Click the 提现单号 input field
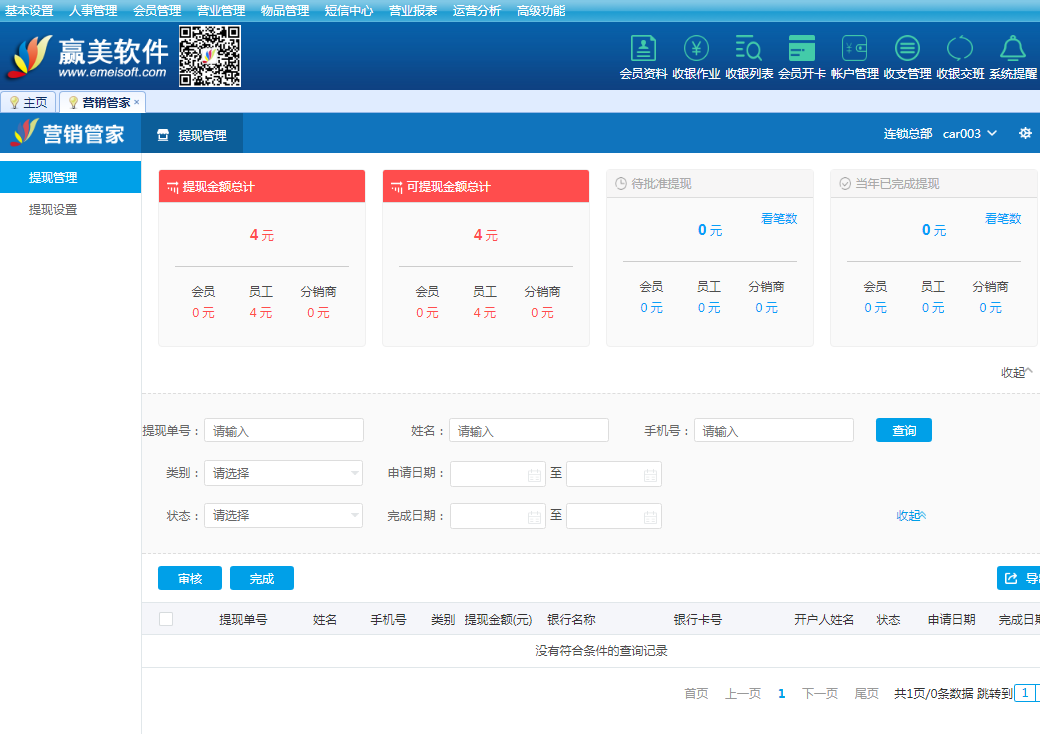 (284, 431)
